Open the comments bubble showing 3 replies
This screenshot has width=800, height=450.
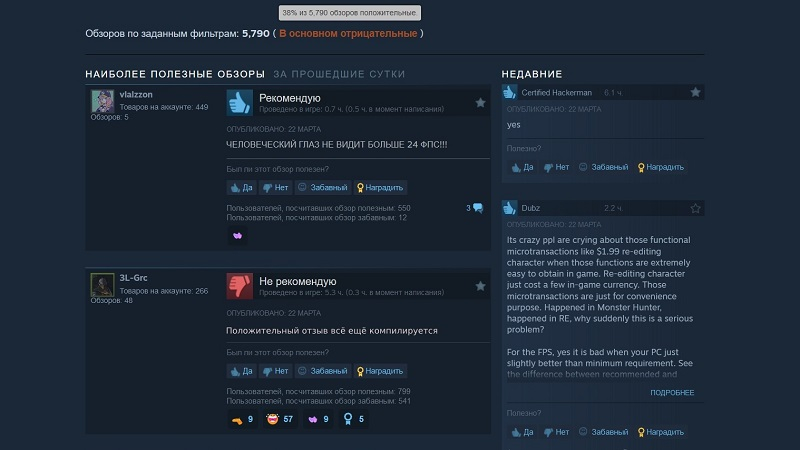pyautogui.click(x=474, y=208)
